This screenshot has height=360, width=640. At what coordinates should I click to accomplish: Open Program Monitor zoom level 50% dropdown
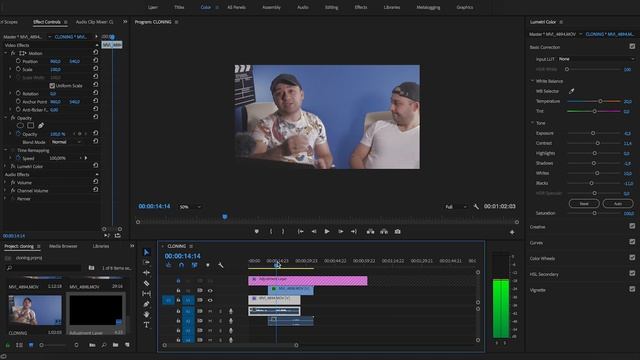pyautogui.click(x=190, y=207)
